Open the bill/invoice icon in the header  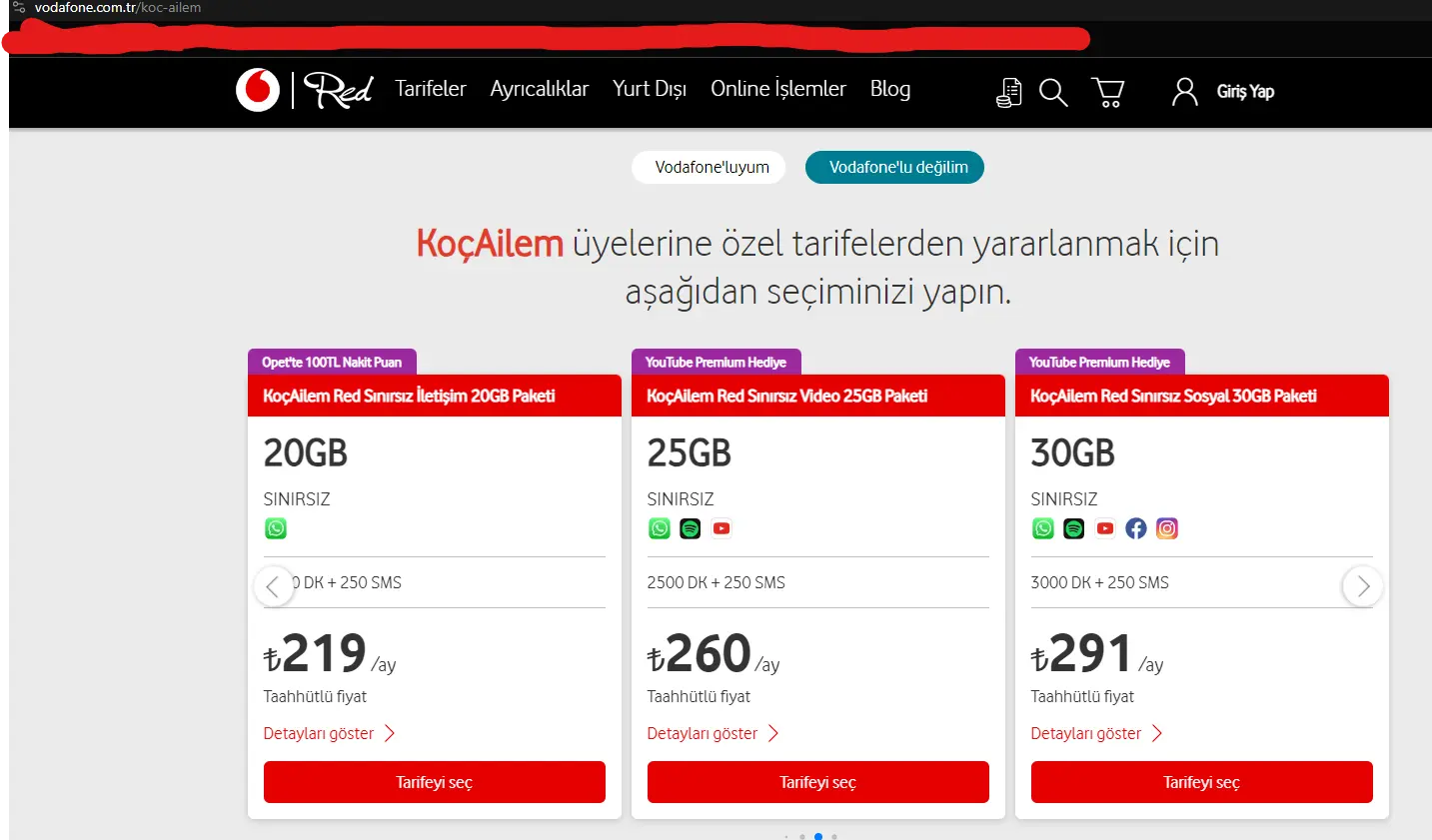point(1009,93)
